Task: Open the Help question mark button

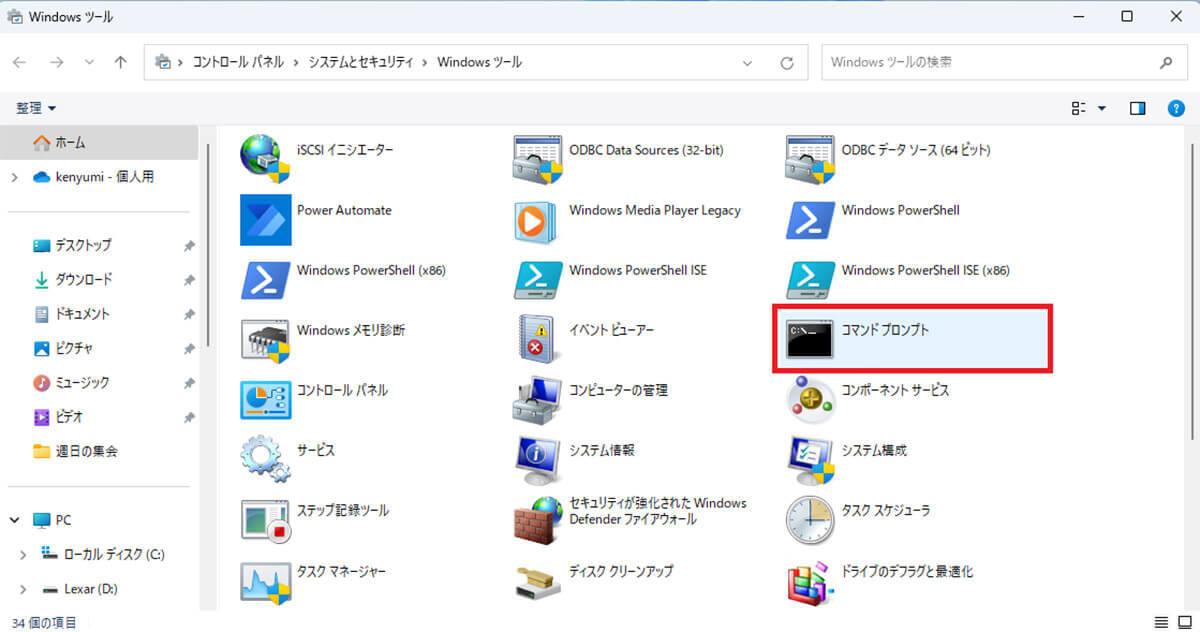Action: pos(1176,108)
